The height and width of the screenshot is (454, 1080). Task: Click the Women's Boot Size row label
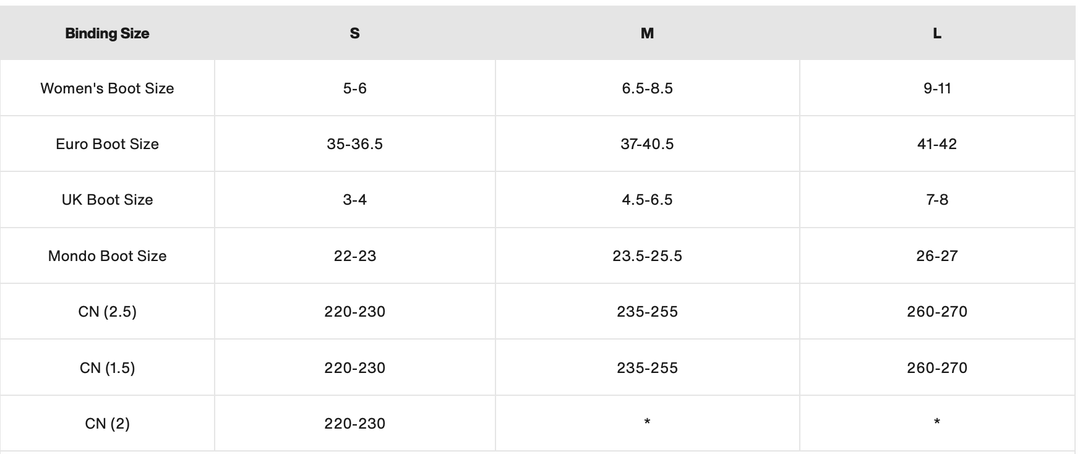click(x=107, y=88)
